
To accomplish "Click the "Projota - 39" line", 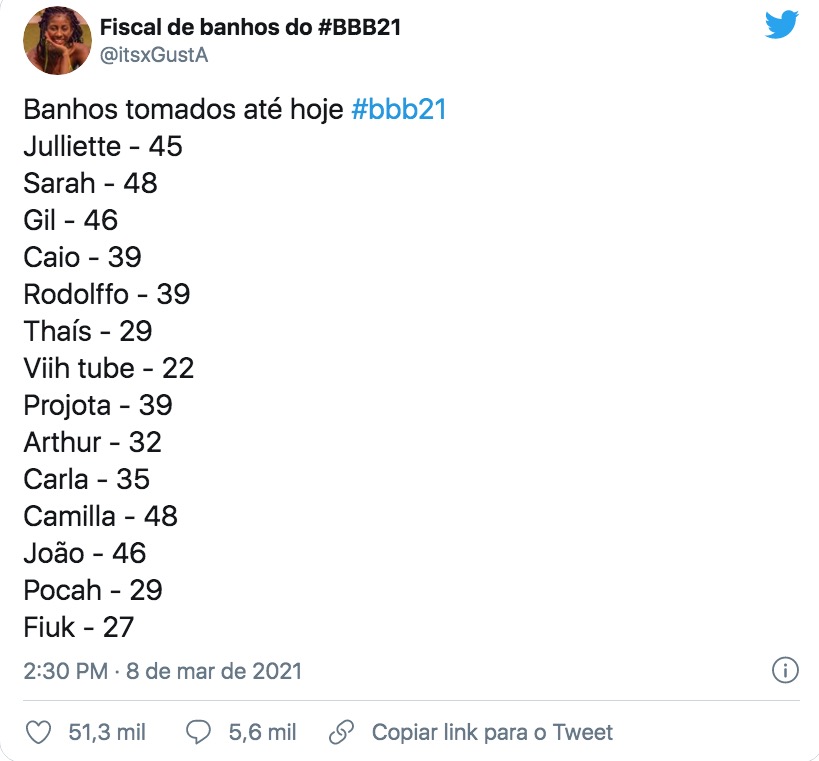I will tap(98, 405).
